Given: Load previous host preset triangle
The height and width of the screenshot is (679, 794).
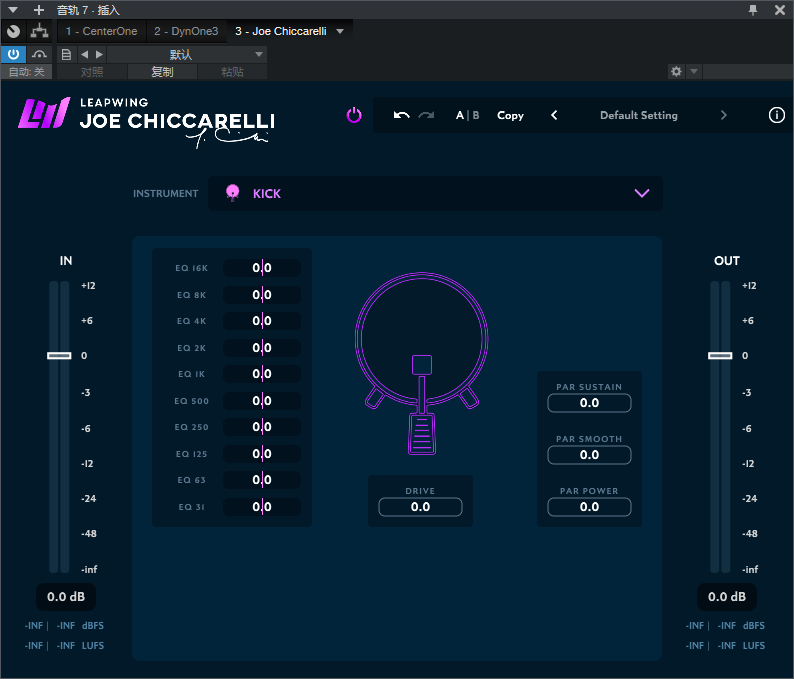Looking at the screenshot, I should pyautogui.click(x=85, y=54).
